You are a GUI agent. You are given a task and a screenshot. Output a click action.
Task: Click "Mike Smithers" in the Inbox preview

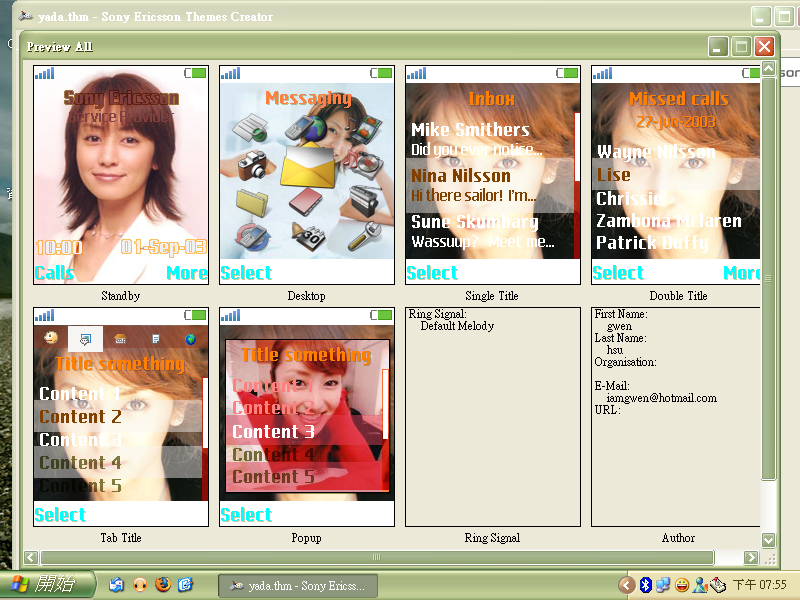[x=470, y=130]
